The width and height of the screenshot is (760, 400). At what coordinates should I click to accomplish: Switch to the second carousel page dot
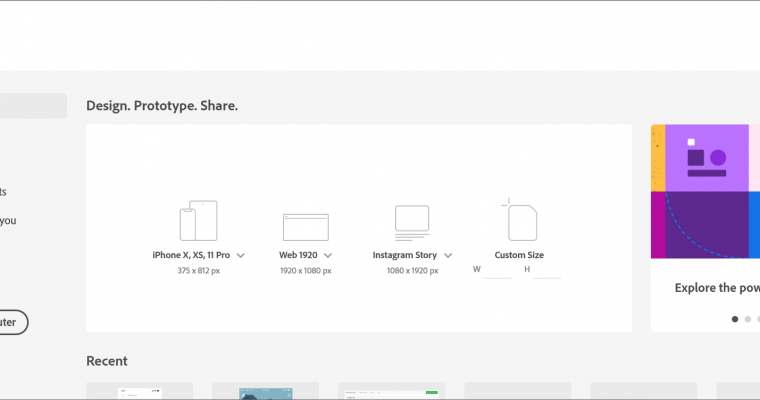point(747,319)
